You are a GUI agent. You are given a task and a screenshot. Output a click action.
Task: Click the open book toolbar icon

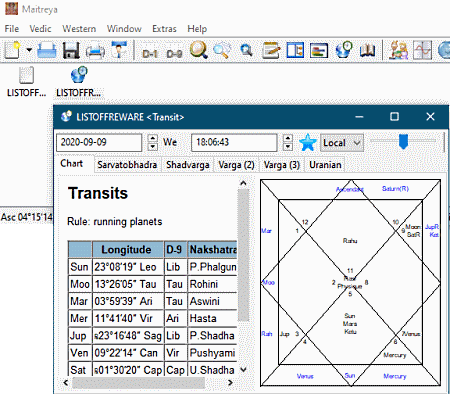coord(367,51)
